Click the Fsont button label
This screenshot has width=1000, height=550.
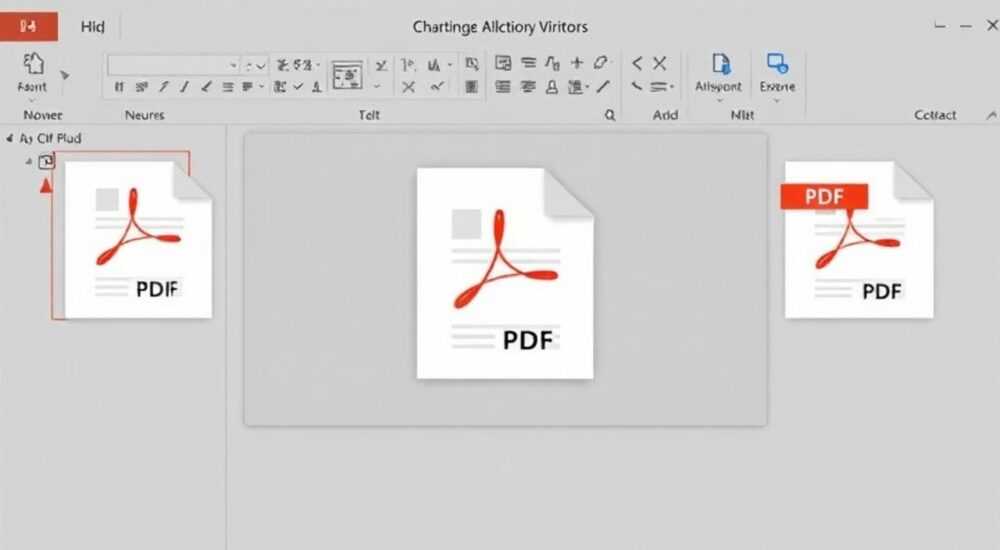click(x=32, y=87)
